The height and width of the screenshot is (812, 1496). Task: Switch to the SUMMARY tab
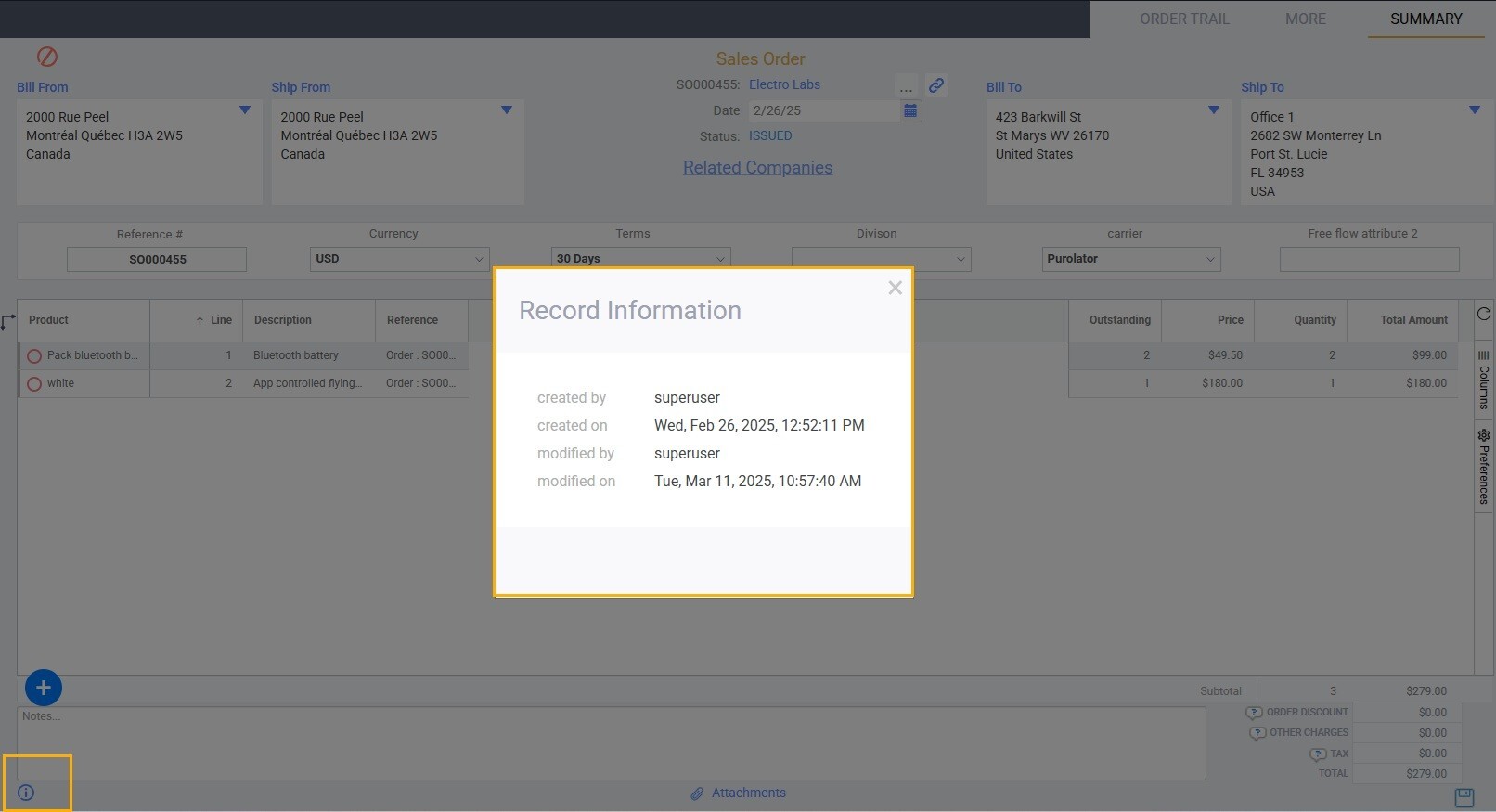pyautogui.click(x=1426, y=19)
